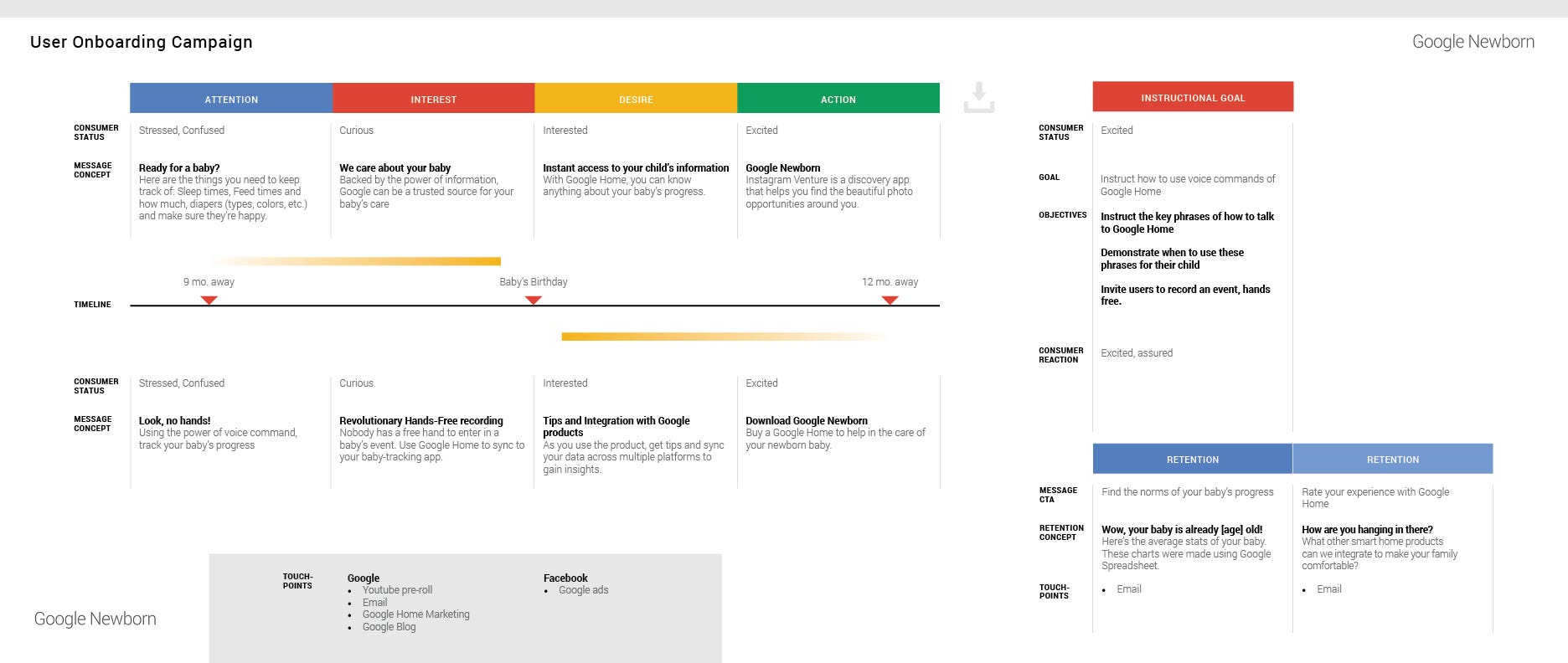Image resolution: width=1568 pixels, height=663 pixels.
Task: Click "Wow, your baby is already [age] old!"
Action: click(1182, 529)
